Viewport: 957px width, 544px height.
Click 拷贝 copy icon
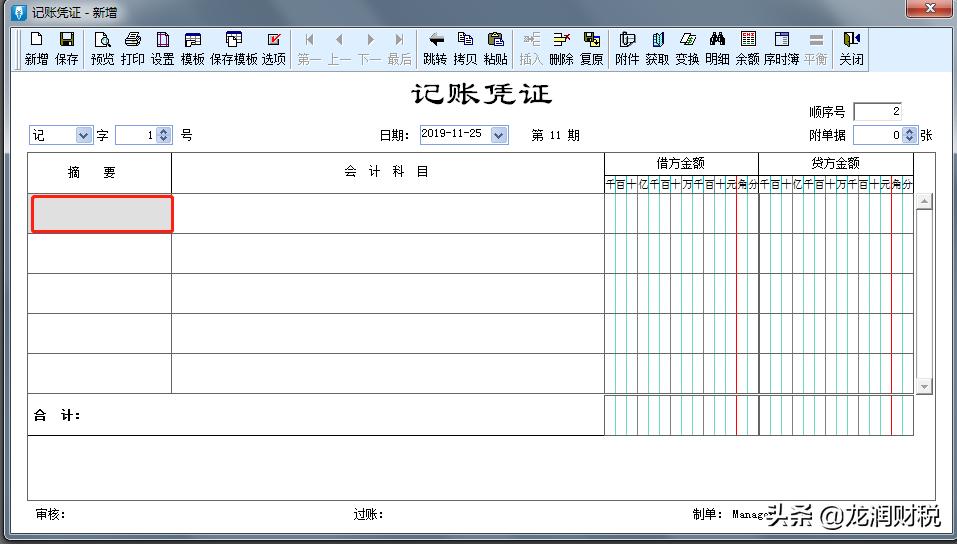[465, 40]
